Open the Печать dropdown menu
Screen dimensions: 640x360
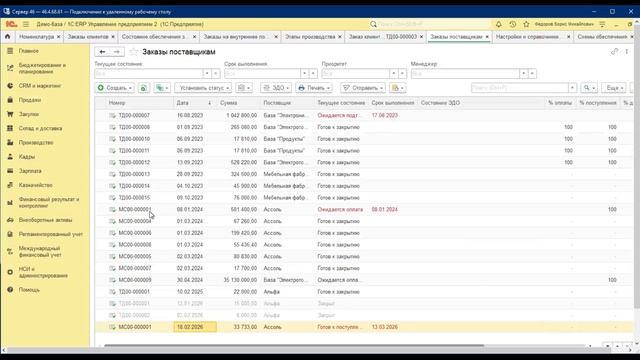[x=313, y=88]
